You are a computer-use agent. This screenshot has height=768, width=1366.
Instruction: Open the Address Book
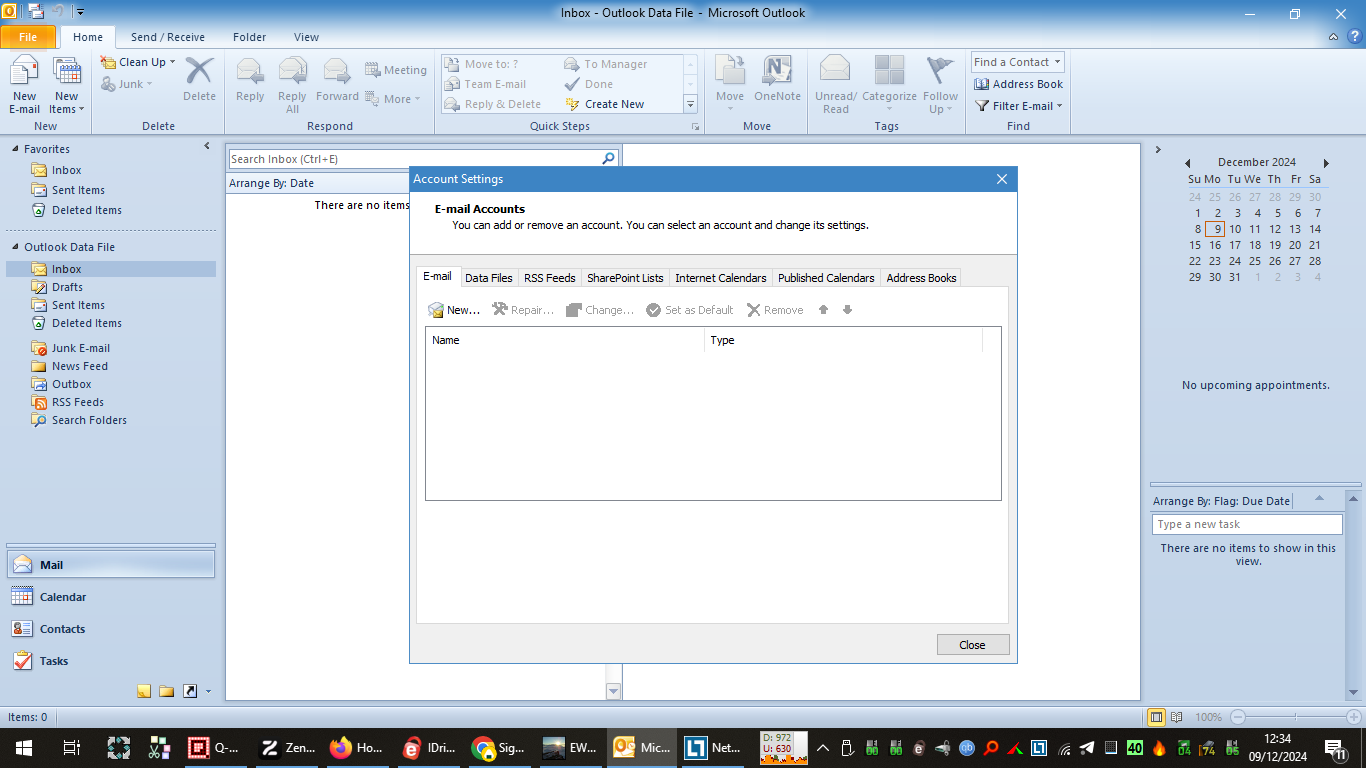(x=1018, y=84)
